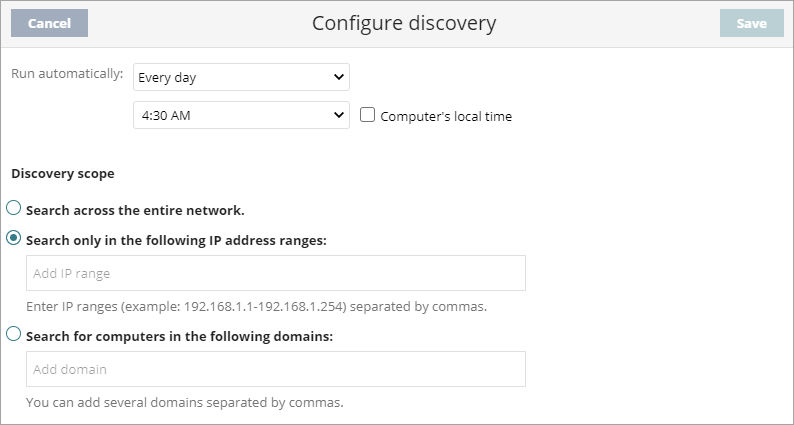Viewport: 794px width, 425px height.
Task: Focus the 'Add IP range' input field
Action: tap(275, 273)
